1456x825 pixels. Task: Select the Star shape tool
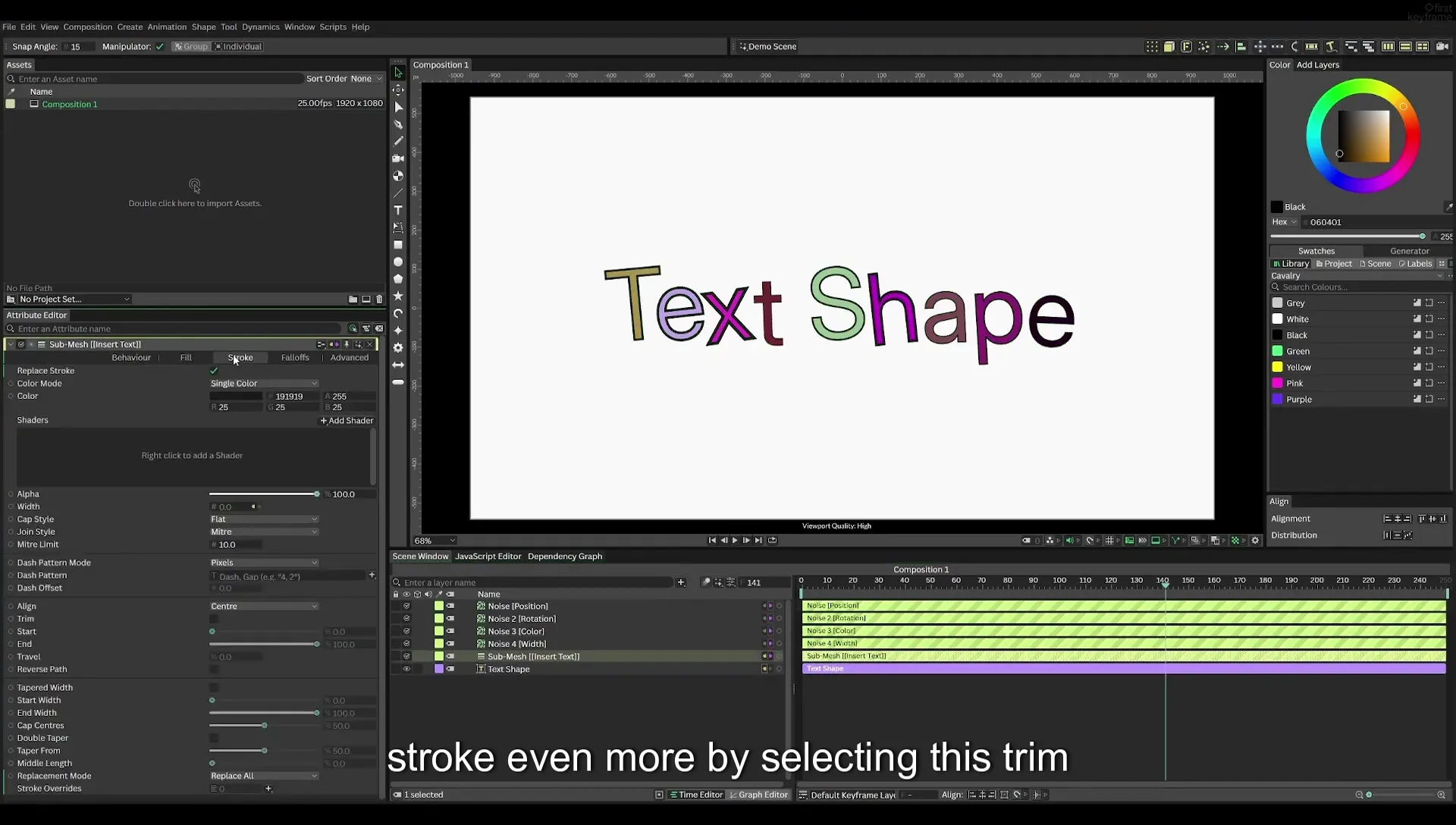click(398, 296)
